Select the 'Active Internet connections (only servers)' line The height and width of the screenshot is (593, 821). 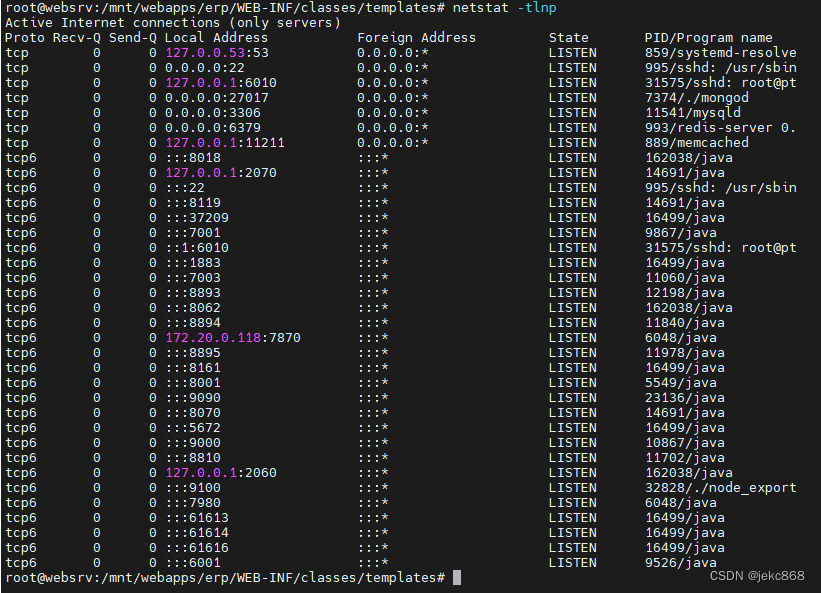tap(173, 23)
